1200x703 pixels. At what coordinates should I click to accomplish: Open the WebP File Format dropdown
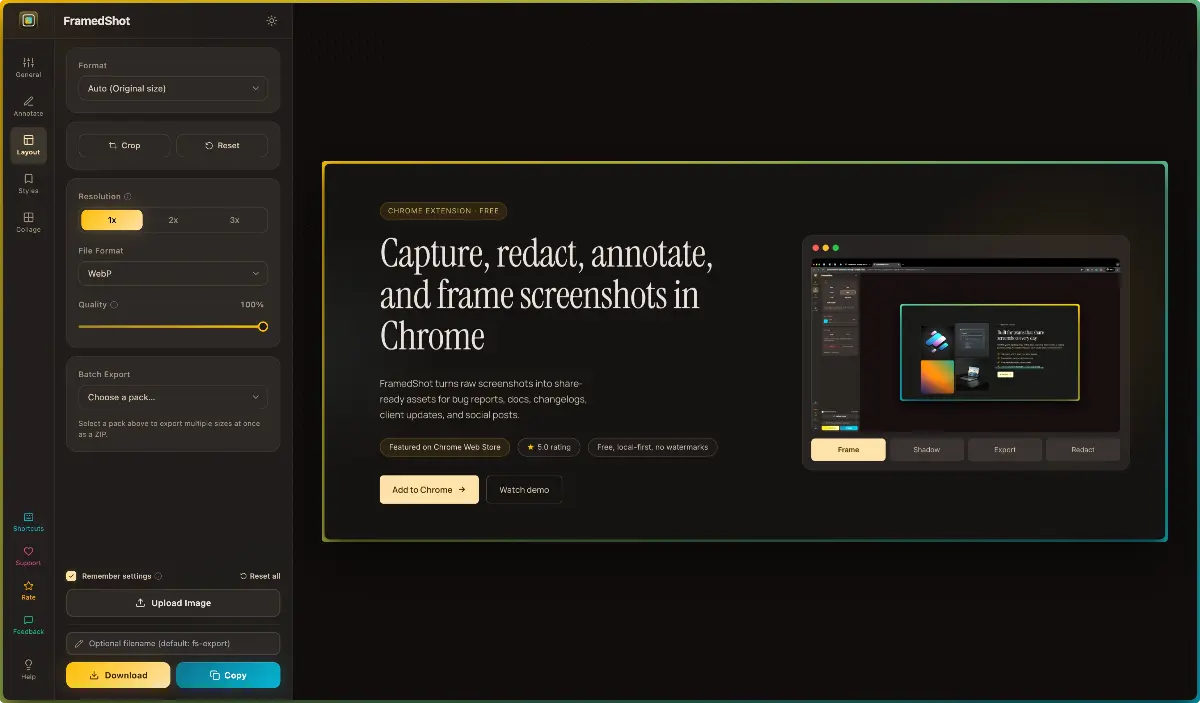172,272
